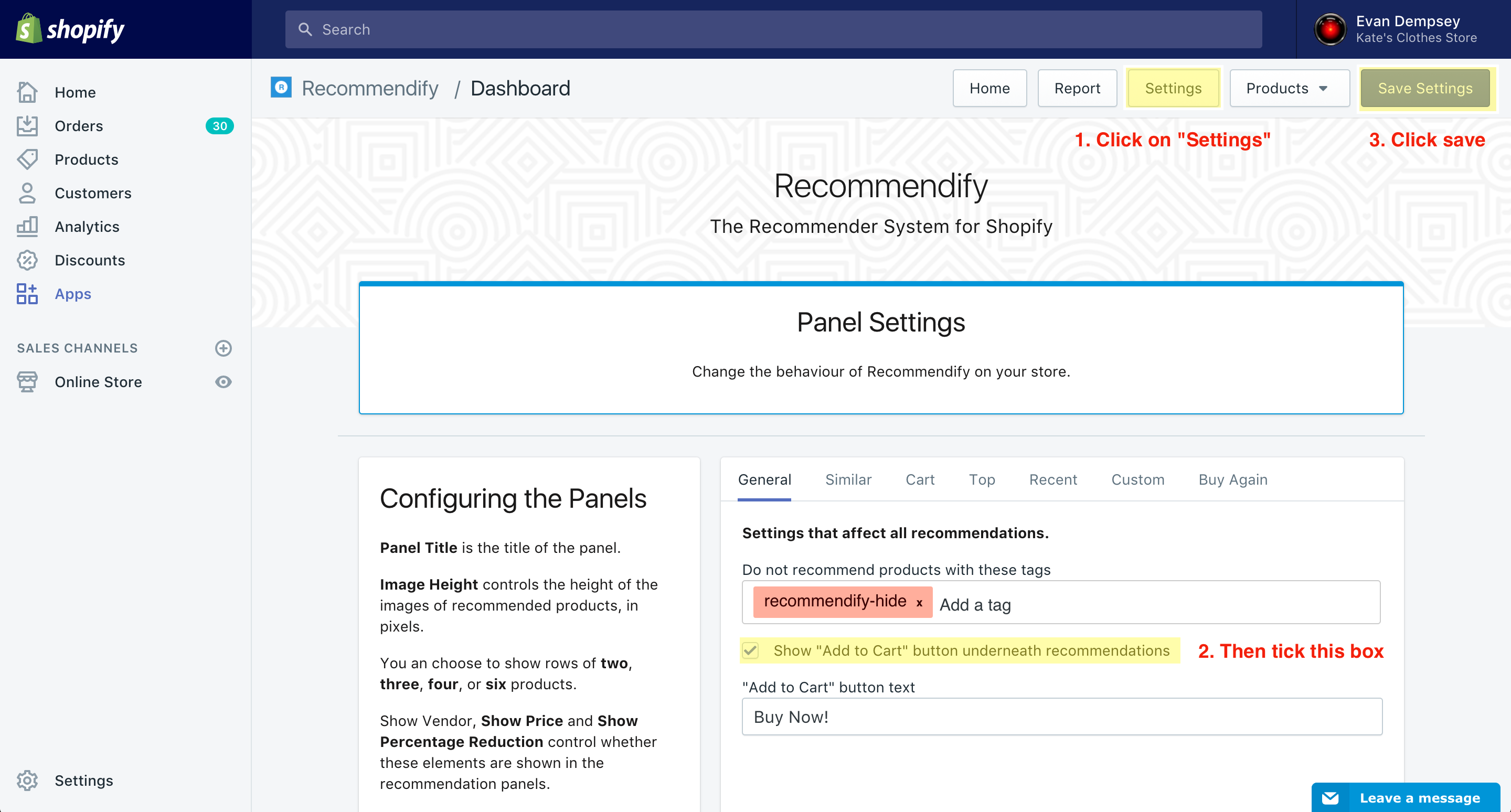Open Settings at bottom of sidebar
Image resolution: width=1511 pixels, height=812 pixels.
pos(84,781)
